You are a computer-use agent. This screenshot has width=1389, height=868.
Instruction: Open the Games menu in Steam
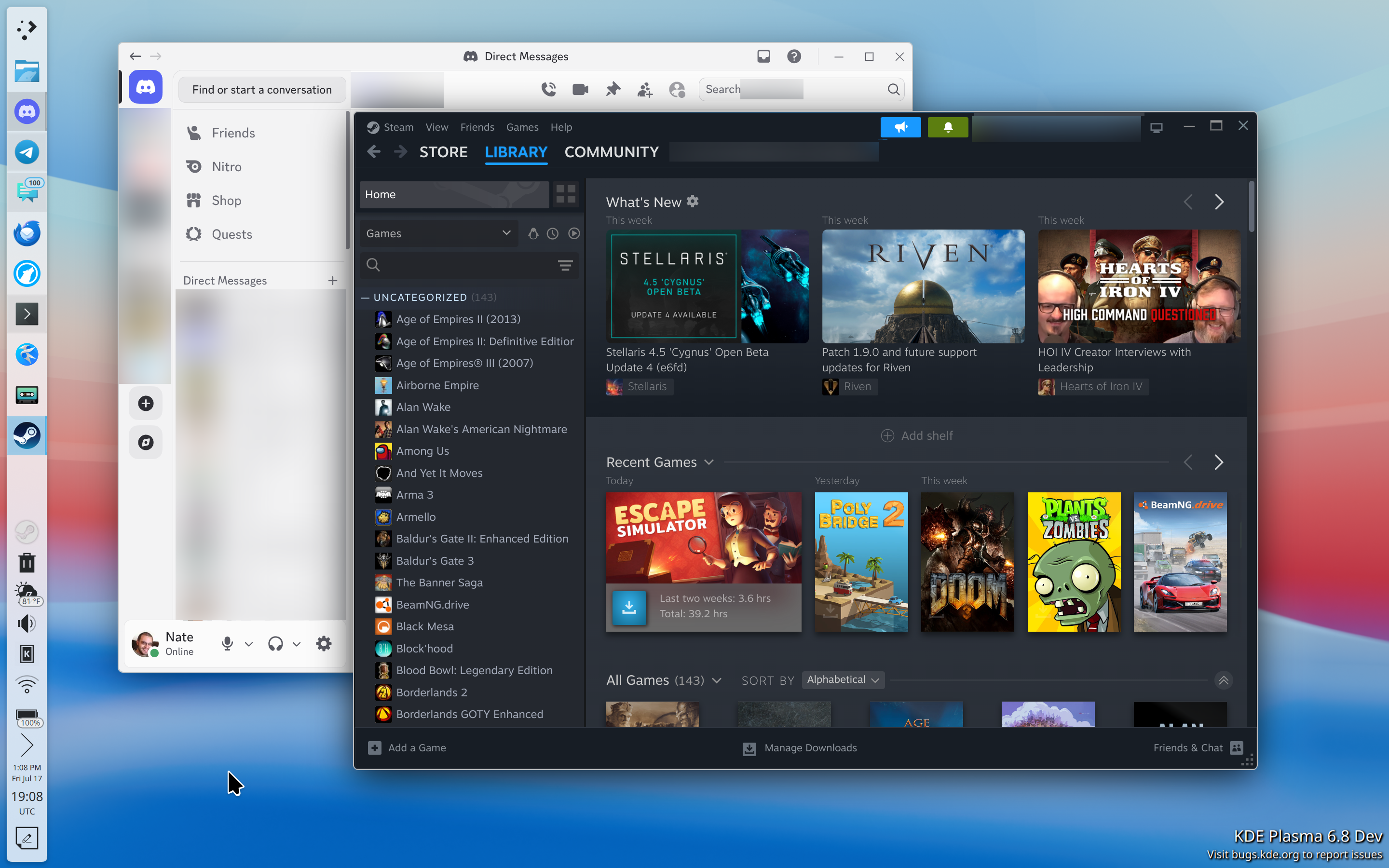click(x=522, y=127)
